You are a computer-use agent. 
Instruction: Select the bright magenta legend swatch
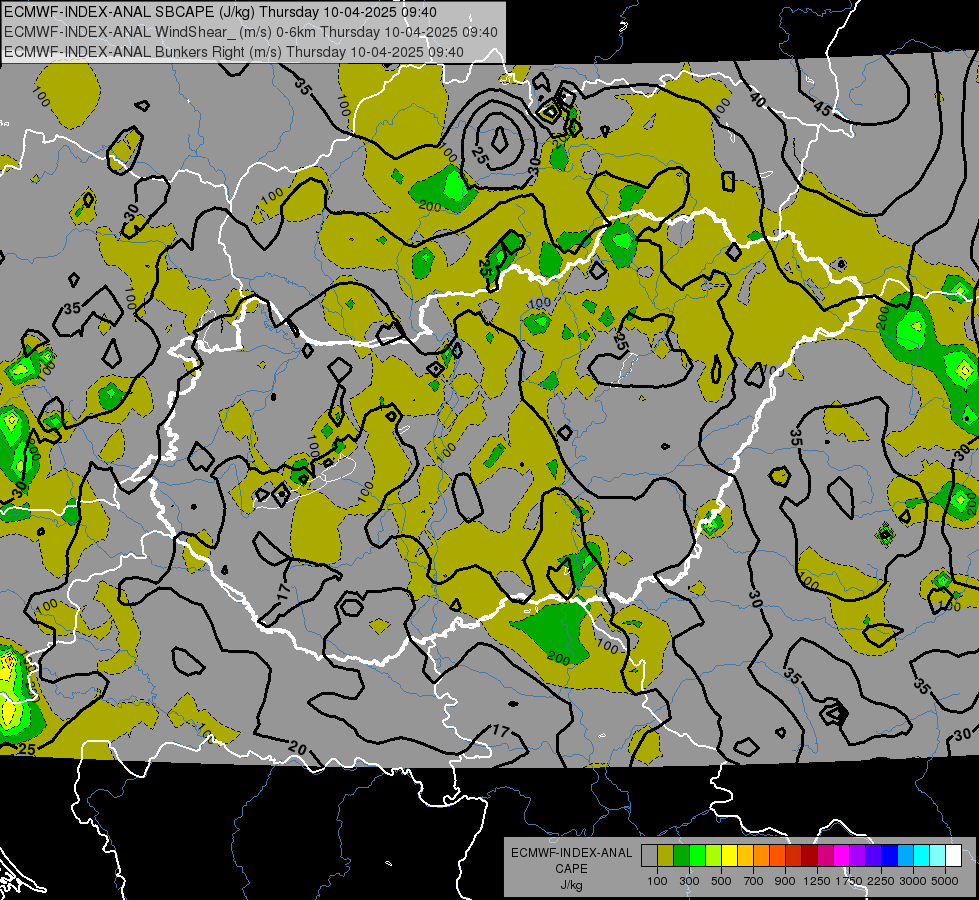[x=842, y=856]
